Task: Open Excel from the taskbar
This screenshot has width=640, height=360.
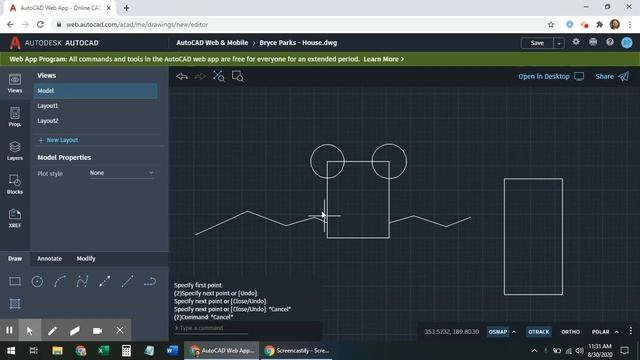Action: coord(103,351)
